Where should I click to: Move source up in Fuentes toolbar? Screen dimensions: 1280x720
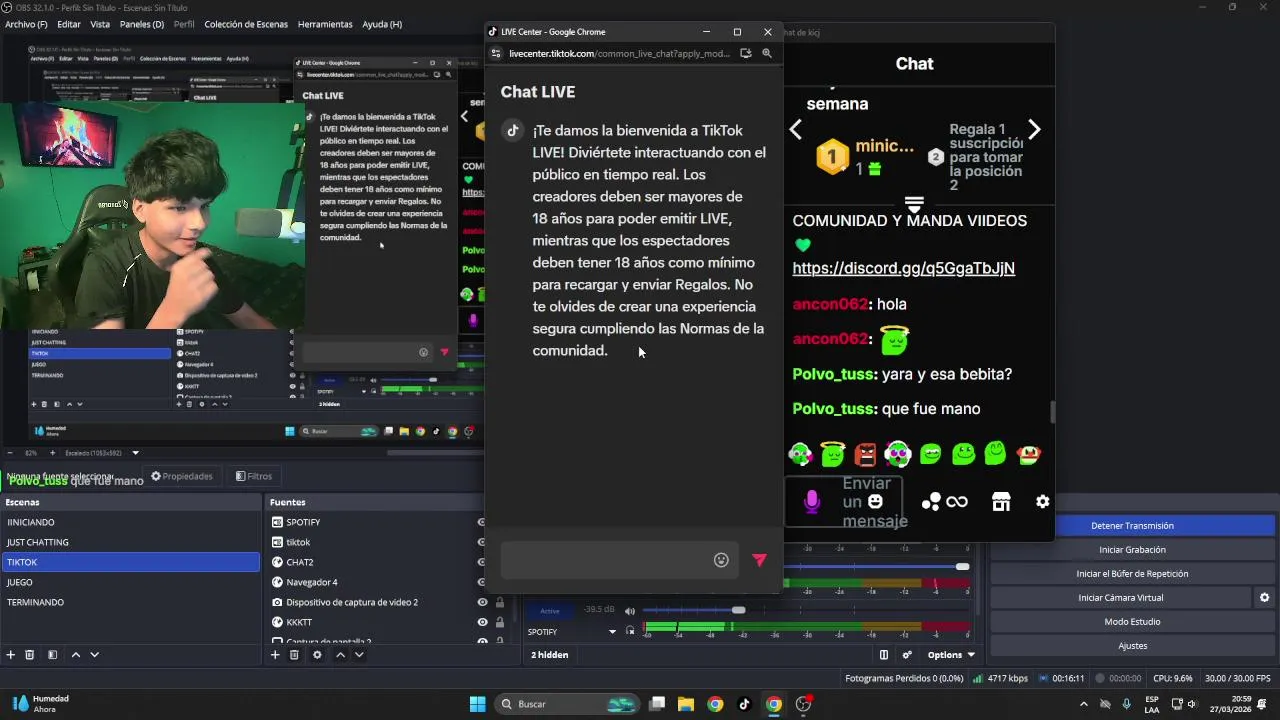(x=340, y=655)
